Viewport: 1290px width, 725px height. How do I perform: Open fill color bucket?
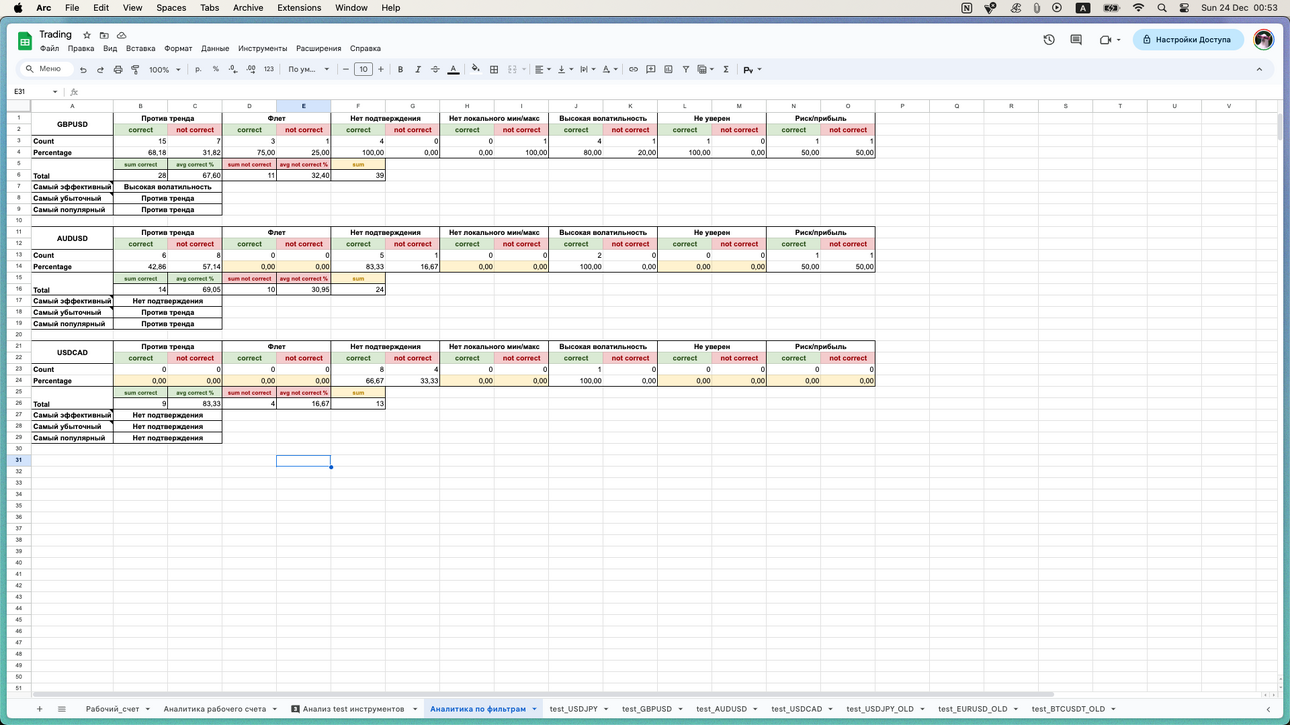[x=475, y=69]
